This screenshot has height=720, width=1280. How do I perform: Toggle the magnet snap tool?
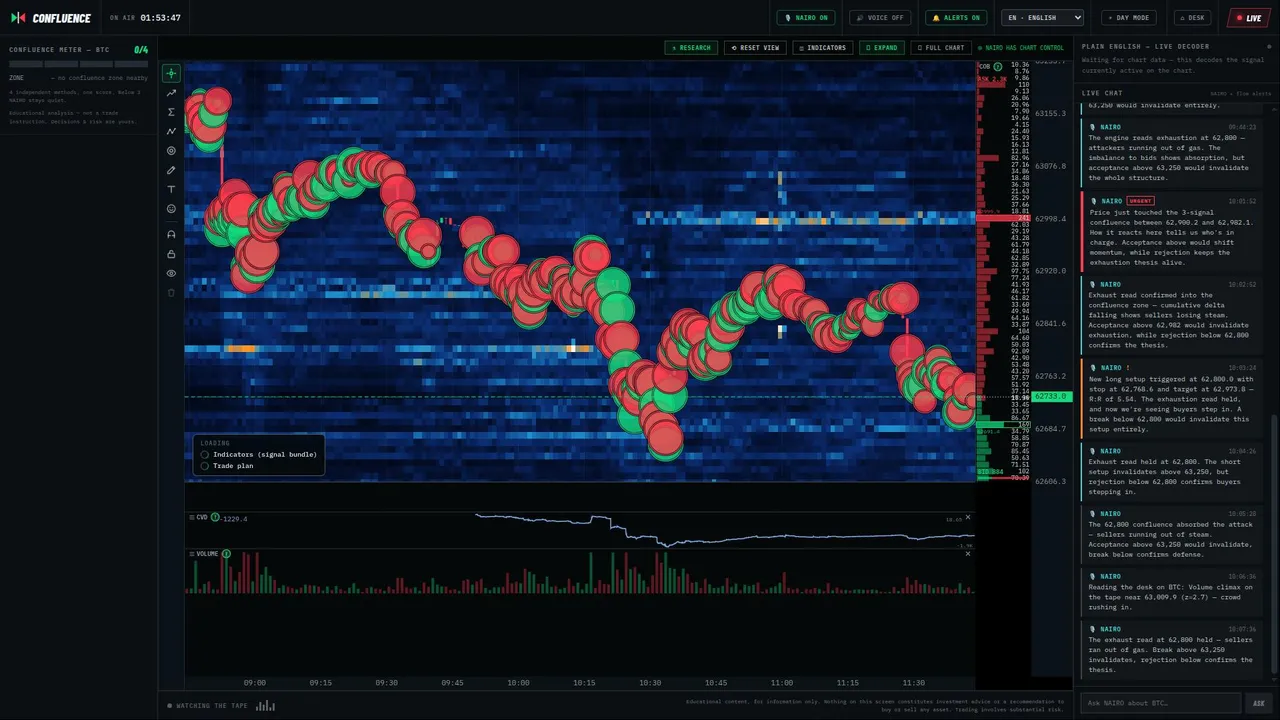(x=171, y=234)
